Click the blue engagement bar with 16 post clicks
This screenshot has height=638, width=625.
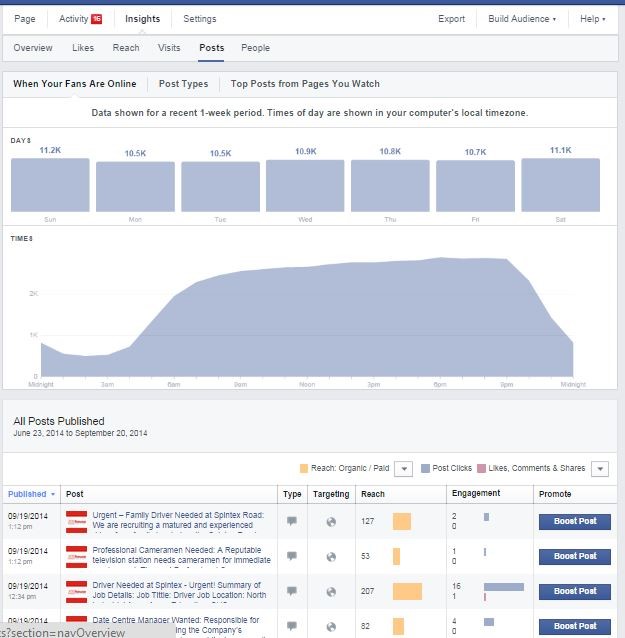(504, 587)
